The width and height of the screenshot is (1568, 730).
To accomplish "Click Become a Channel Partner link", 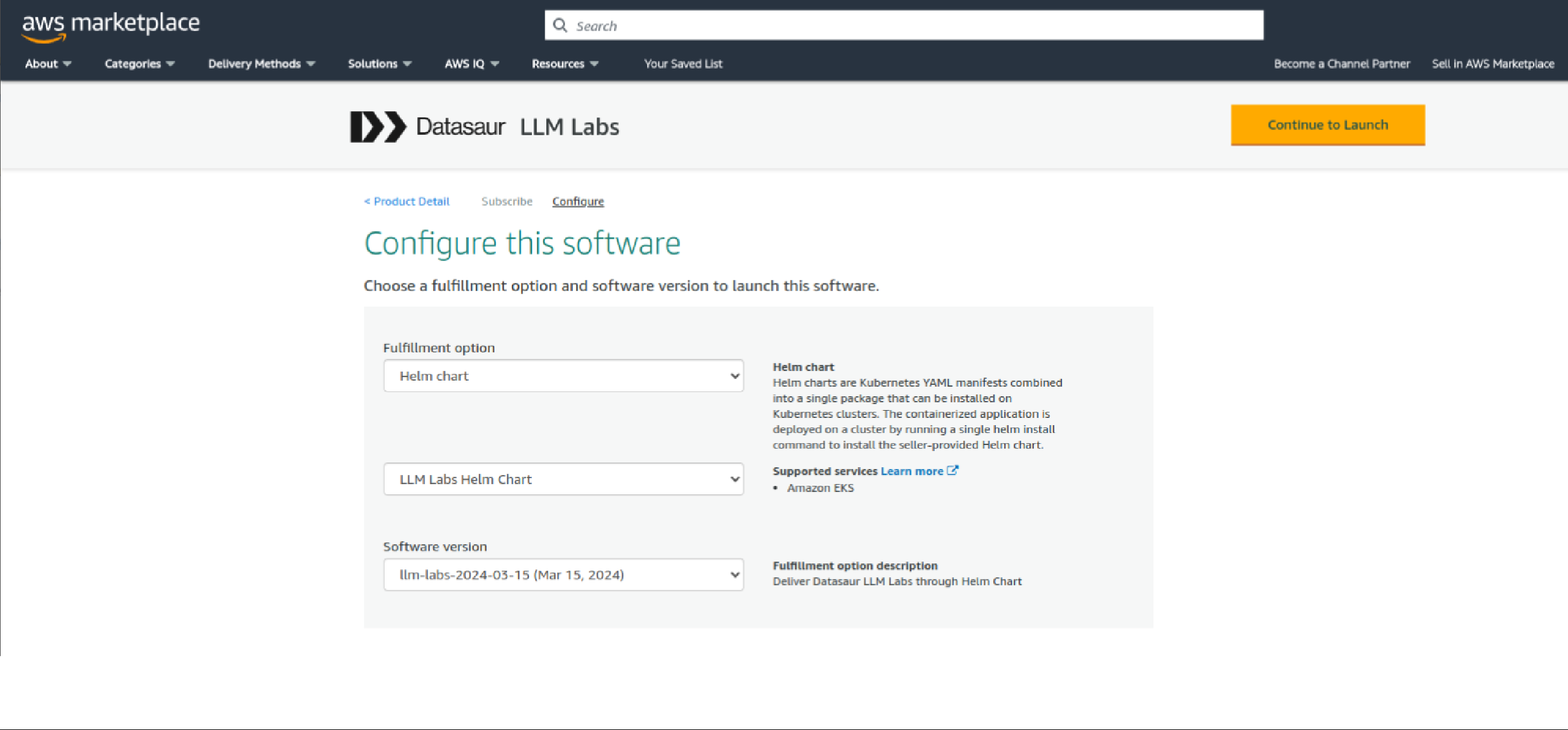I will click(1341, 63).
